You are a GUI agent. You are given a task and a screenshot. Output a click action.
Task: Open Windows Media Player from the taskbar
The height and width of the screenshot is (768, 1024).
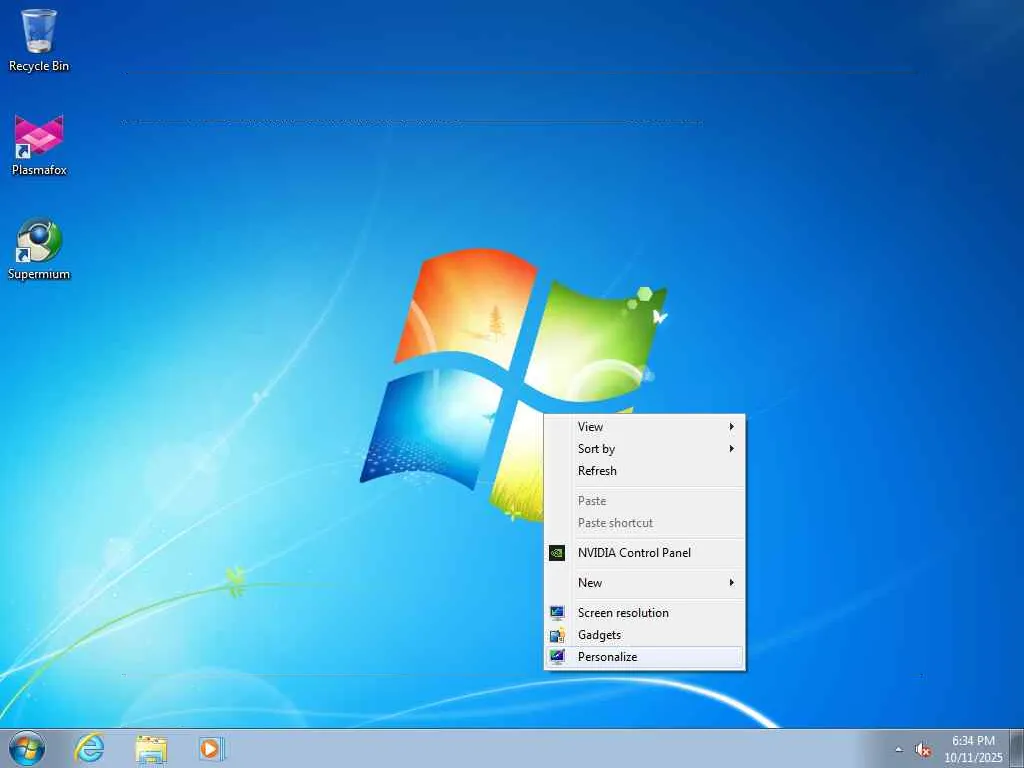212,749
